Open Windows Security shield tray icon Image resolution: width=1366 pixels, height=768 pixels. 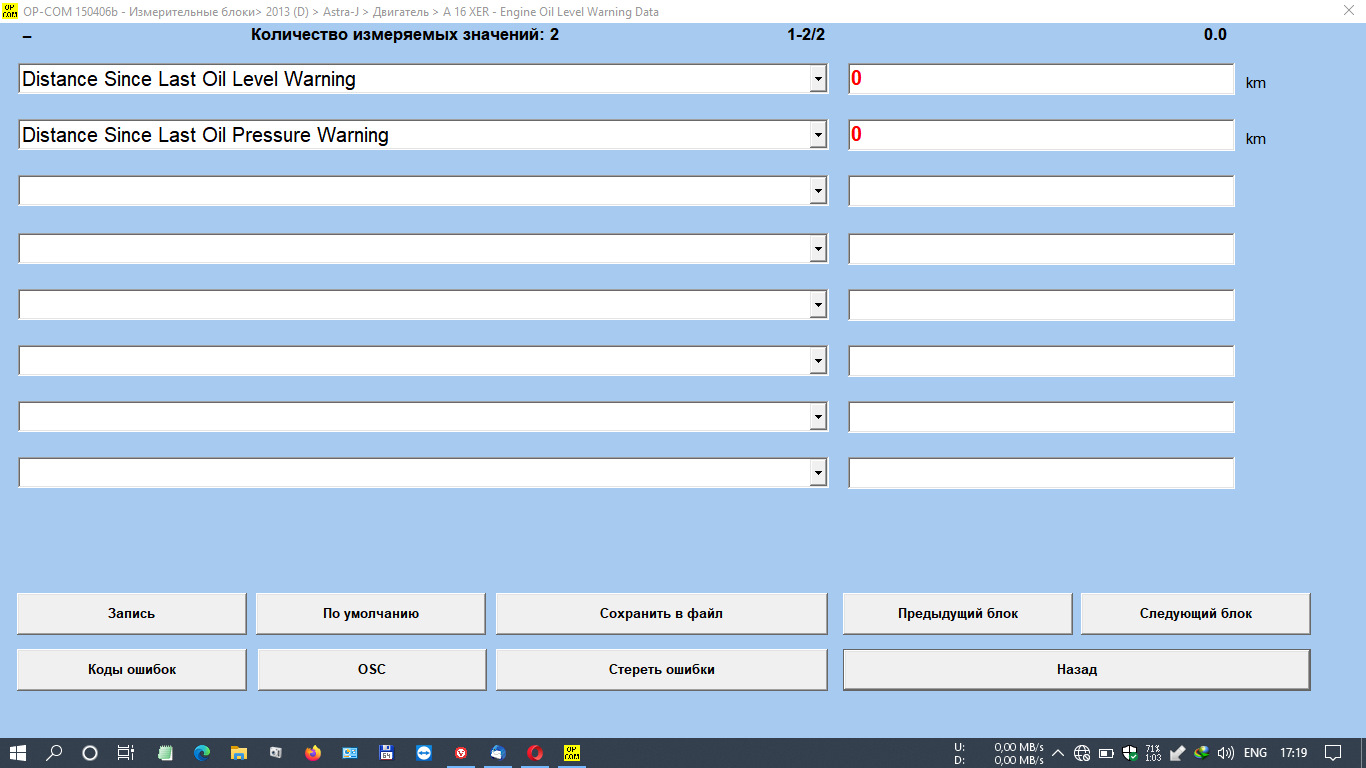coord(1130,753)
